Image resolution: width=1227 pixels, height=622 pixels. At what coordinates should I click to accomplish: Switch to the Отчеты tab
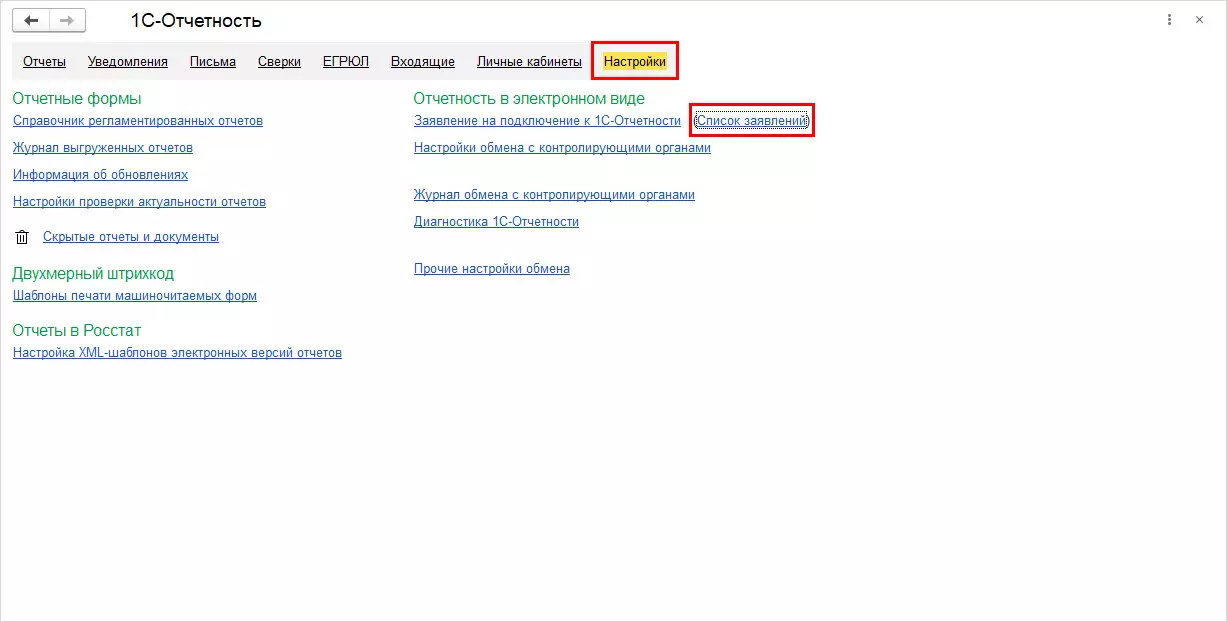(44, 62)
